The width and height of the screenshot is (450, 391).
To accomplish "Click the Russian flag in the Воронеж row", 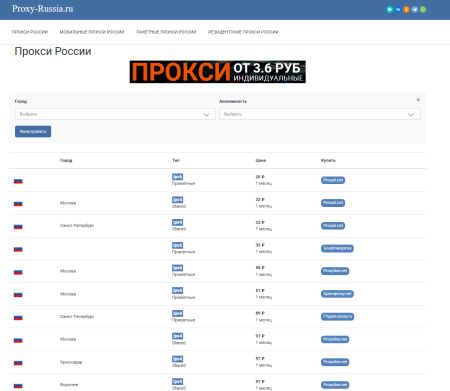I will point(18,386).
